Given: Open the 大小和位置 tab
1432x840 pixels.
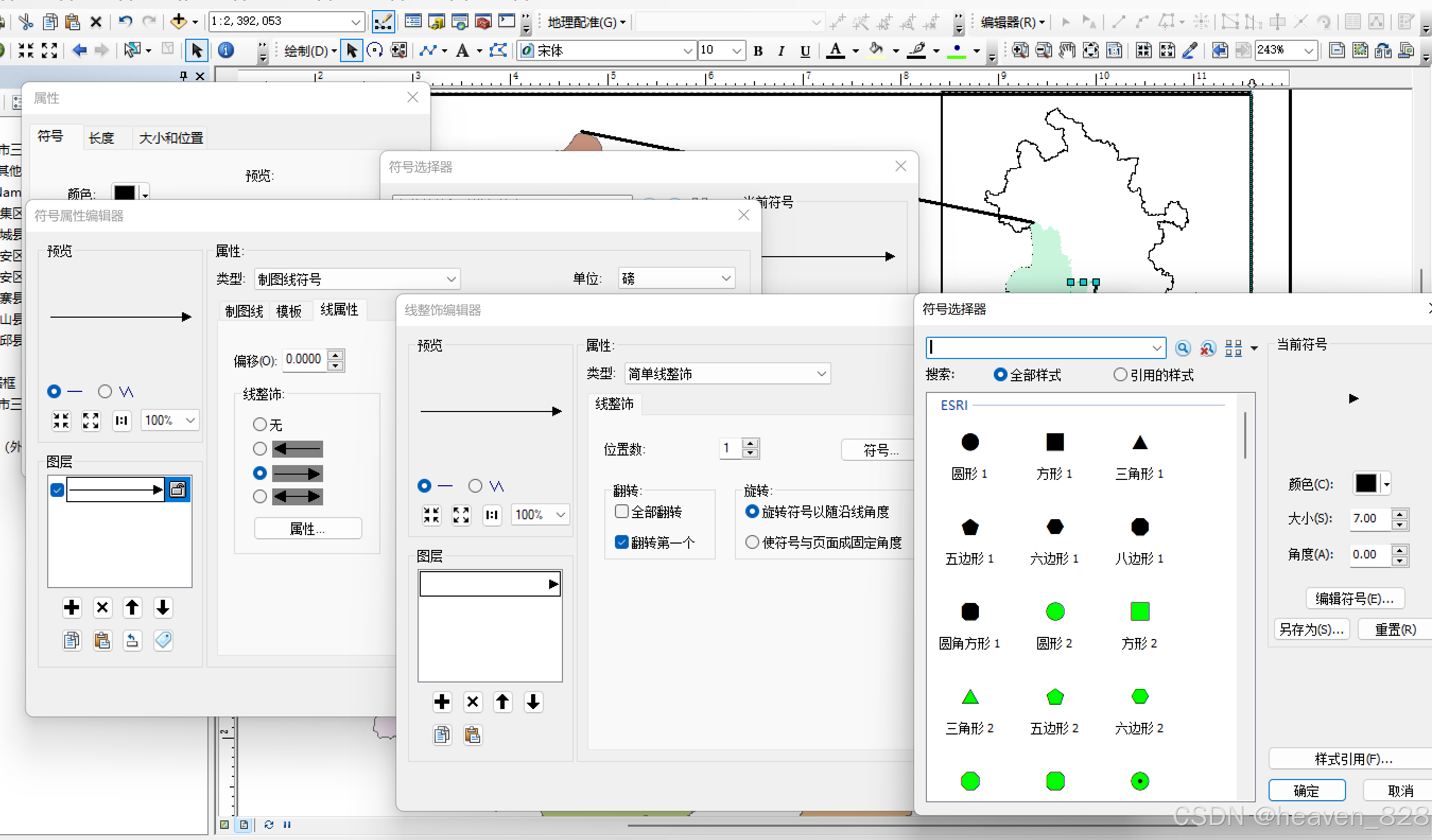Looking at the screenshot, I should point(170,138).
